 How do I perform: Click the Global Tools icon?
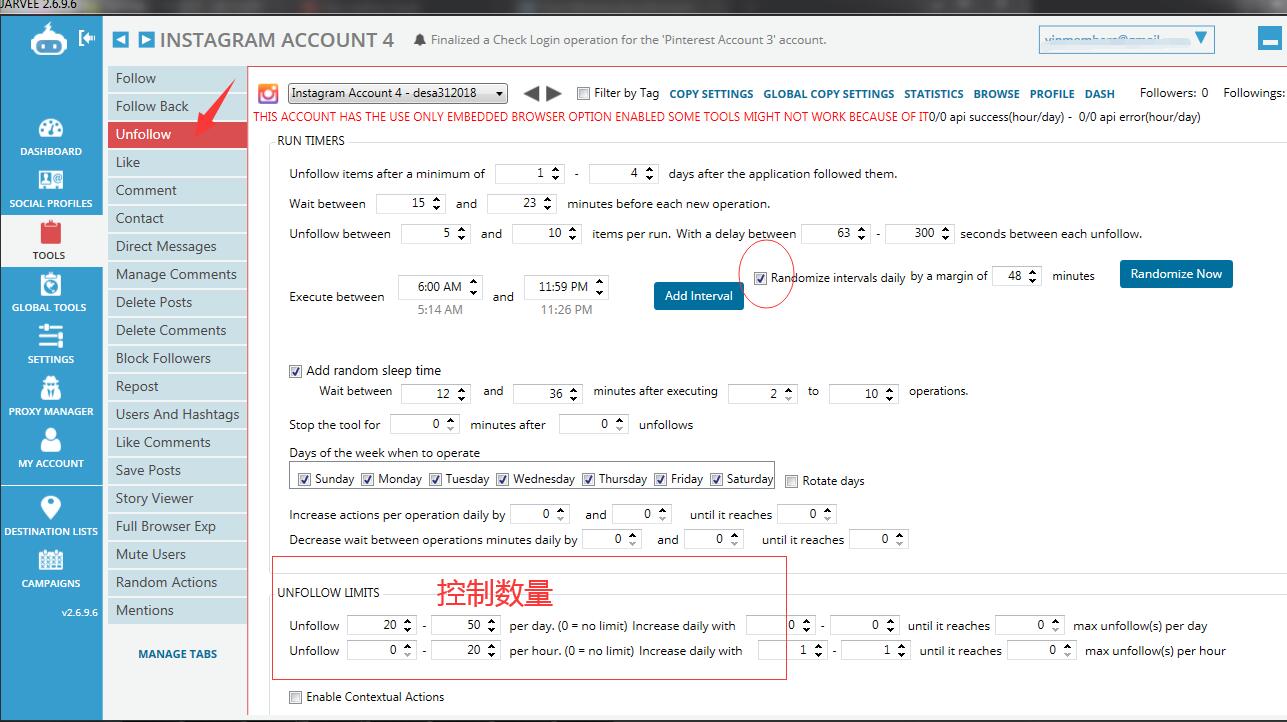click(x=50, y=286)
